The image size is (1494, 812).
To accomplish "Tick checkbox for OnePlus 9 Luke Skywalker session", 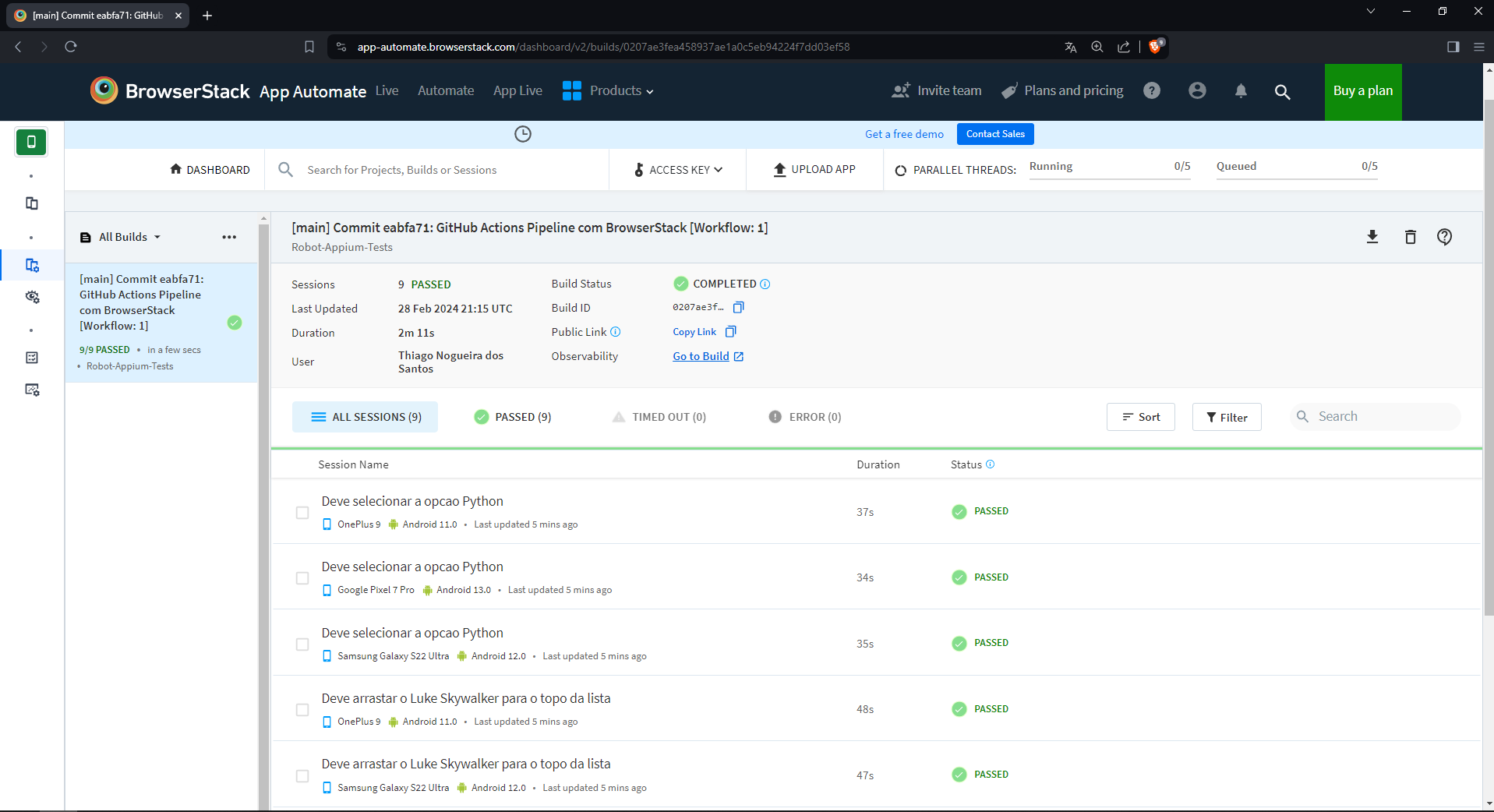I will point(302,710).
